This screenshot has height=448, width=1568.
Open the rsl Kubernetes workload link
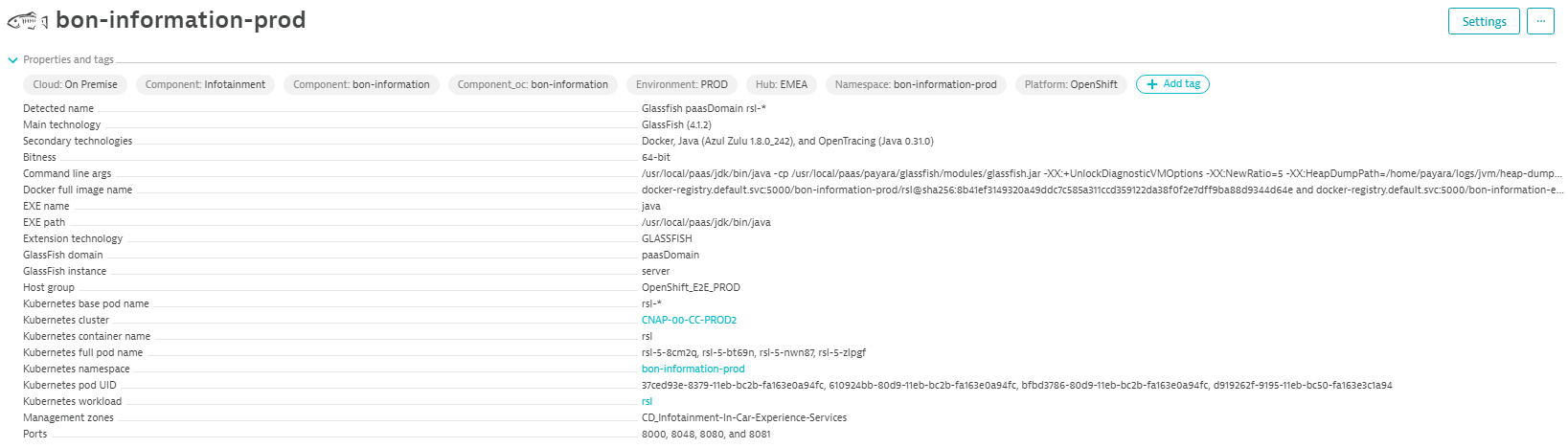click(647, 401)
